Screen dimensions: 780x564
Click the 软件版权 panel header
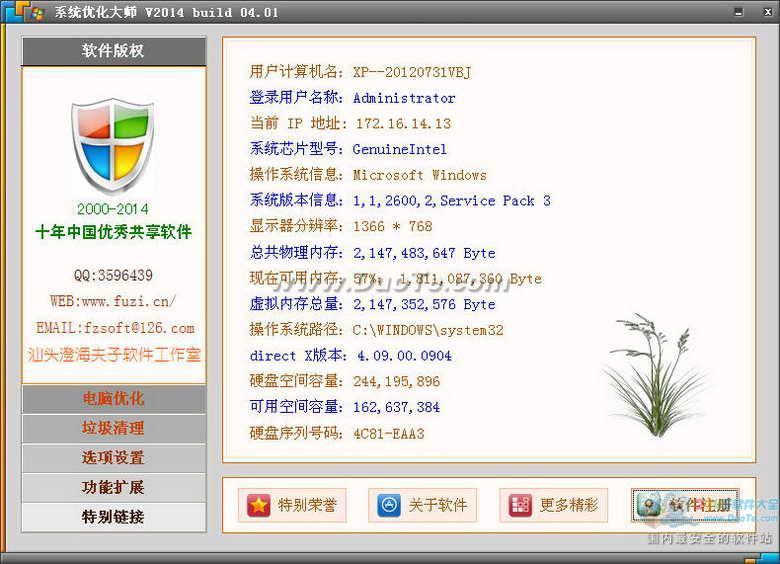[113, 51]
